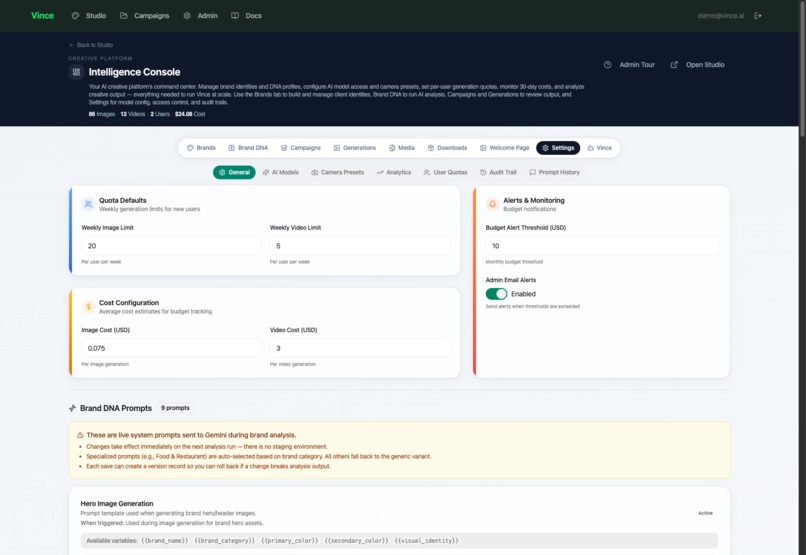The image size is (806, 555).
Task: Click the {{visual_identity}} variable chip
Action: (x=427, y=541)
